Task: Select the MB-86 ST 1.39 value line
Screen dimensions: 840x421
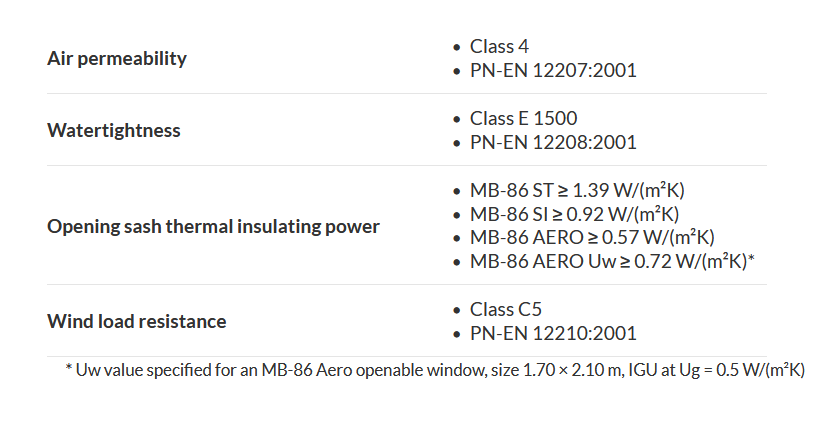Action: pyautogui.click(x=577, y=190)
